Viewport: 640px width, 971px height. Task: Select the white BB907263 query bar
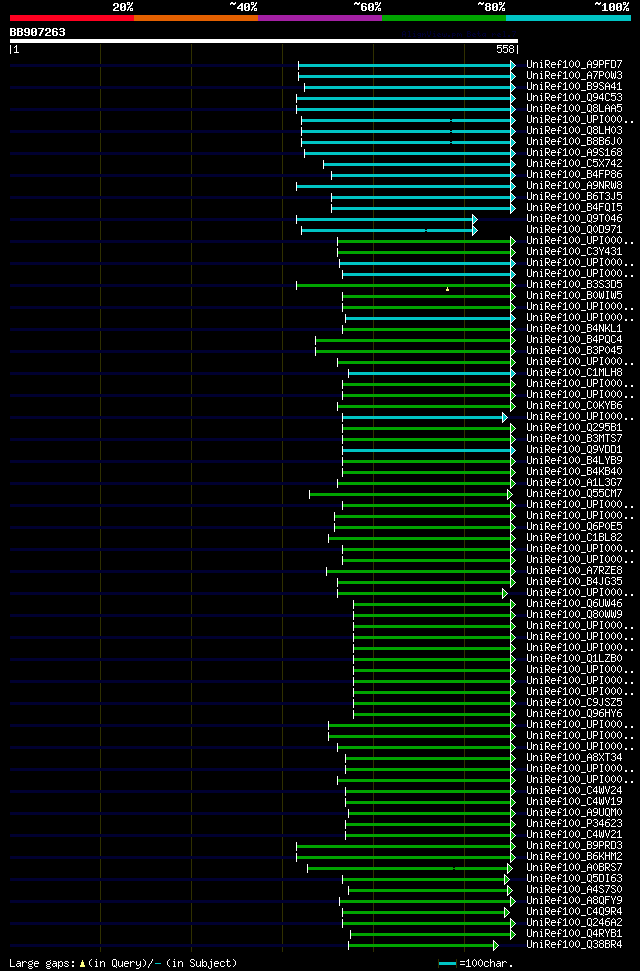[263, 41]
